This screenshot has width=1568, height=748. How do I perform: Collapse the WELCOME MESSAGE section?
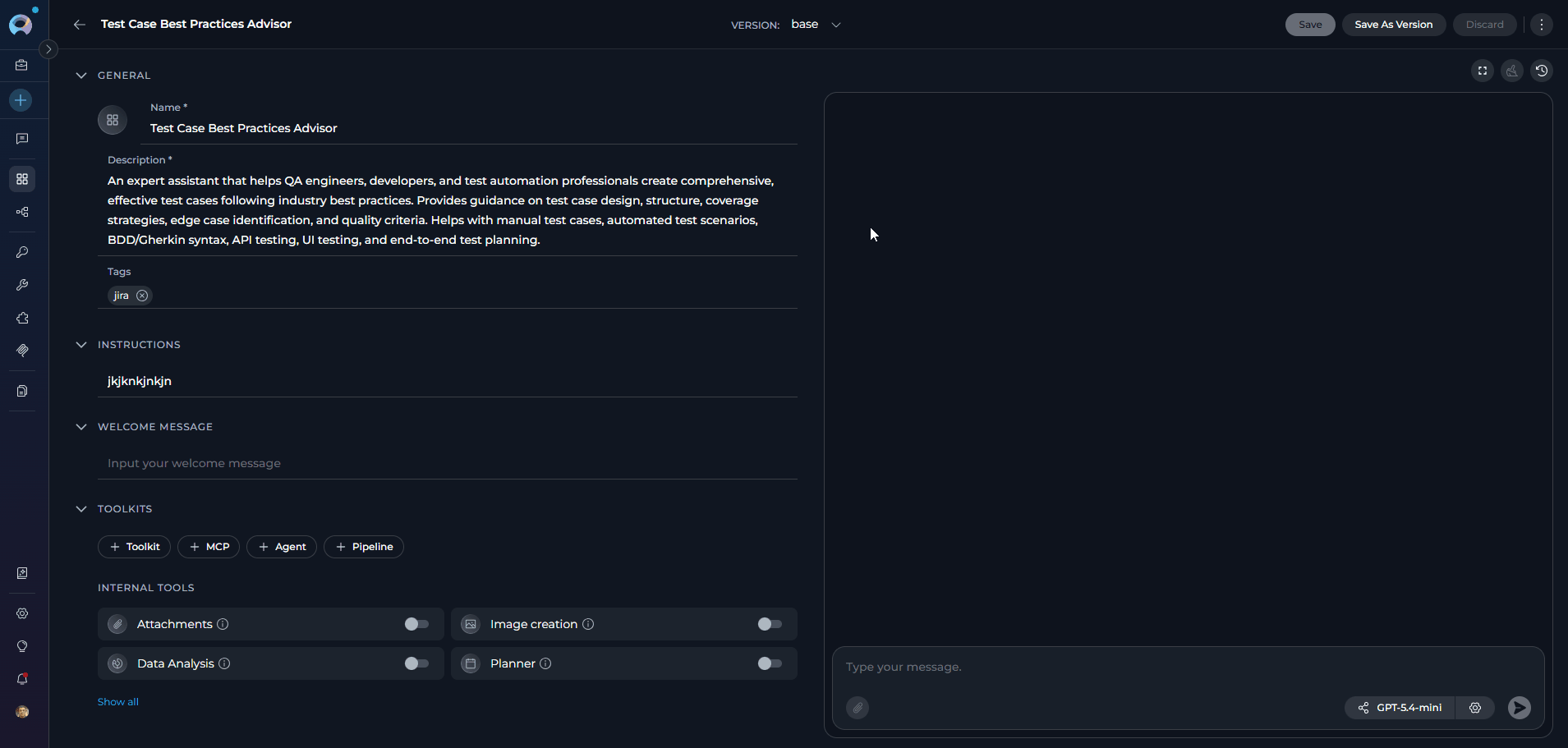click(x=80, y=427)
